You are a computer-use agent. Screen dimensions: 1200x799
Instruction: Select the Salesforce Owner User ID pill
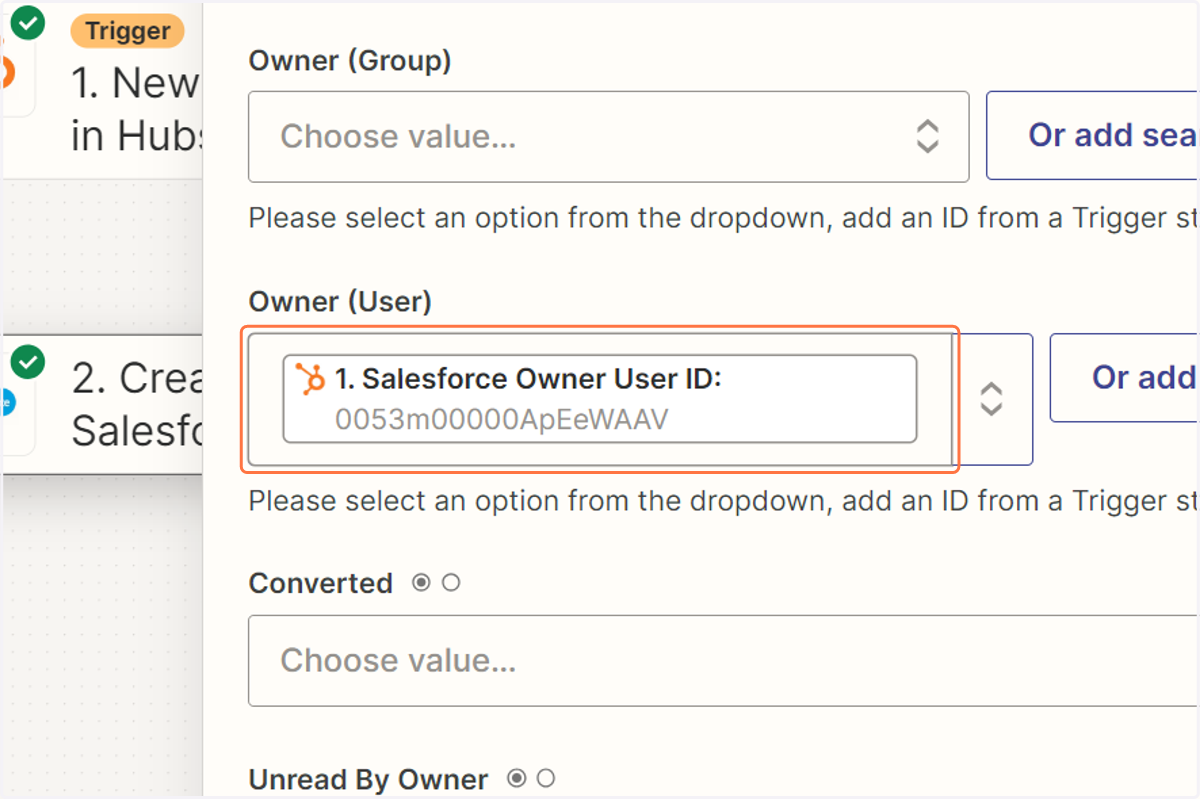tap(600, 398)
